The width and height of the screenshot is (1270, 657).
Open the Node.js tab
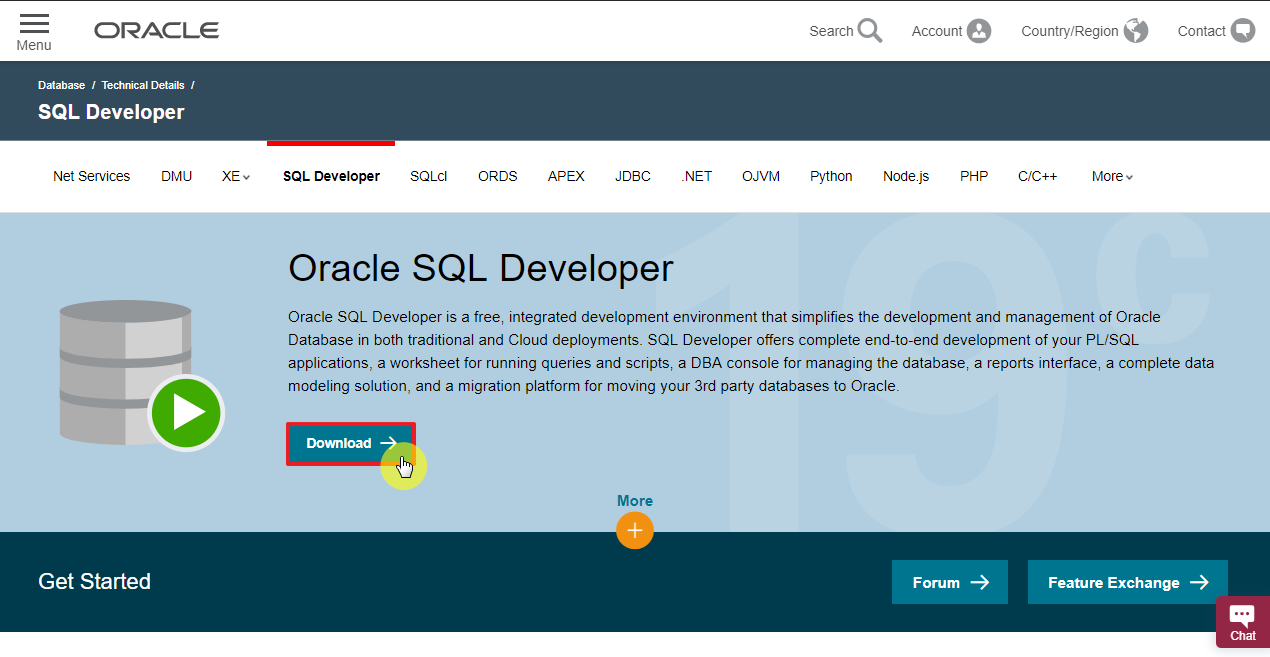906,176
